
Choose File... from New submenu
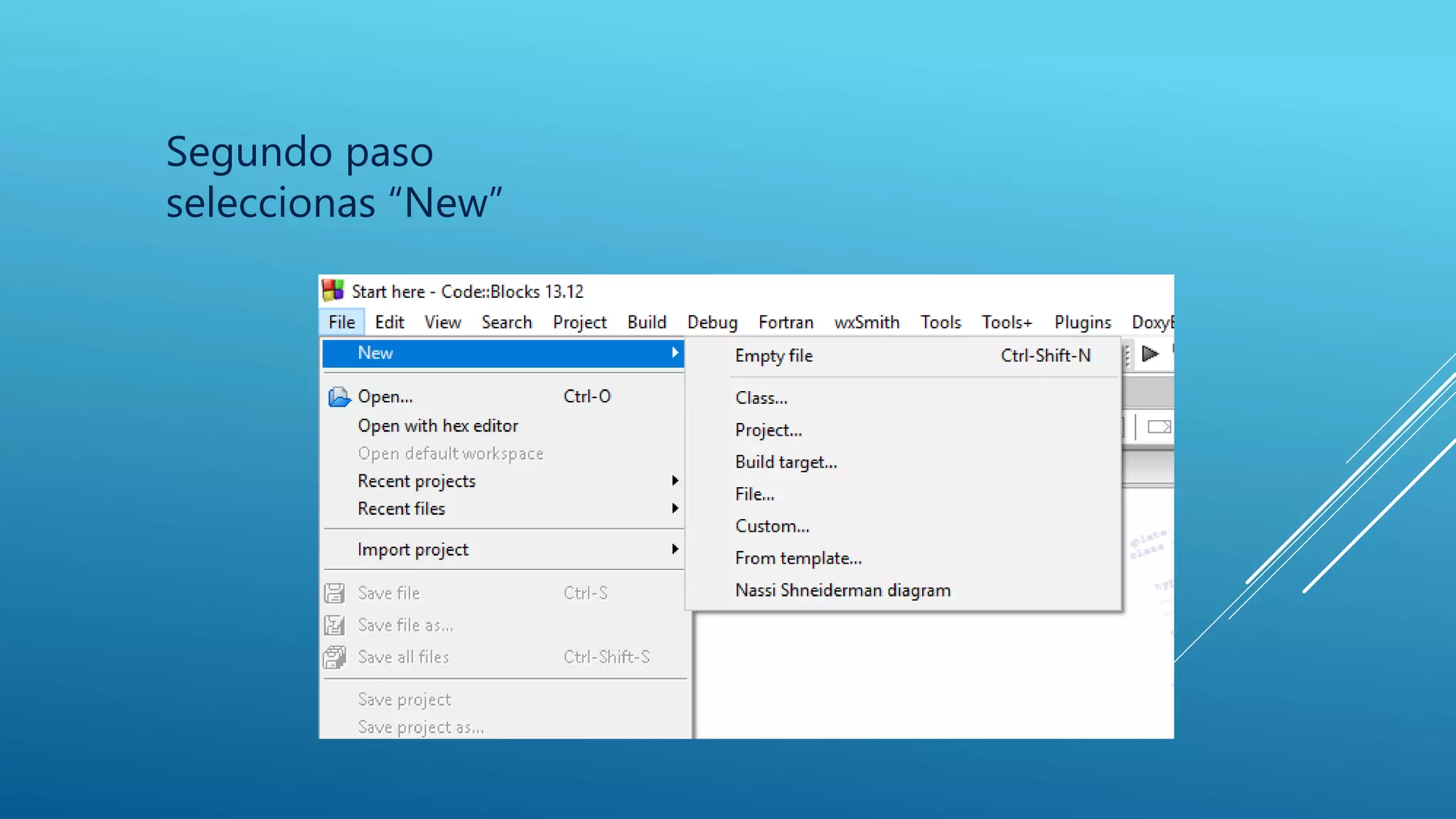coord(904,494)
